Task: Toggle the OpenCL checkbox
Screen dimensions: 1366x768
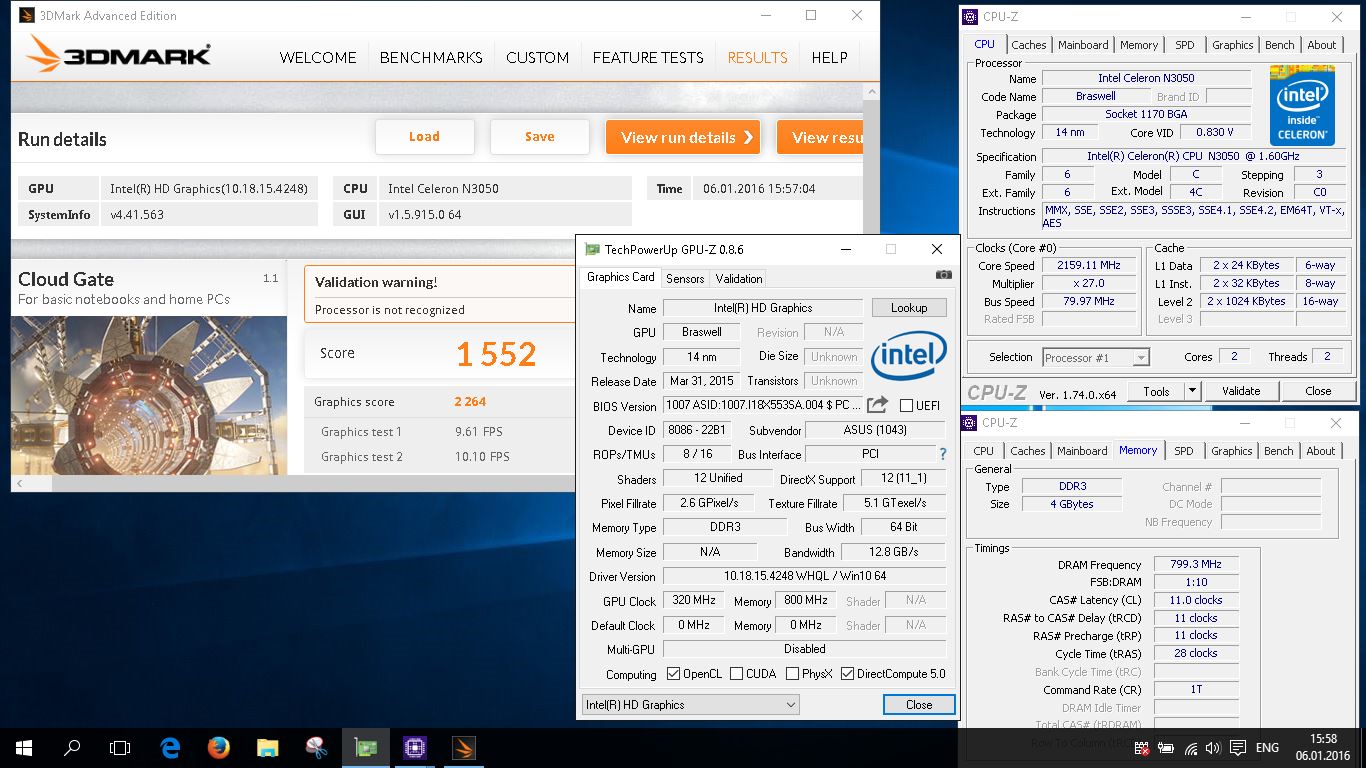Action: point(673,673)
